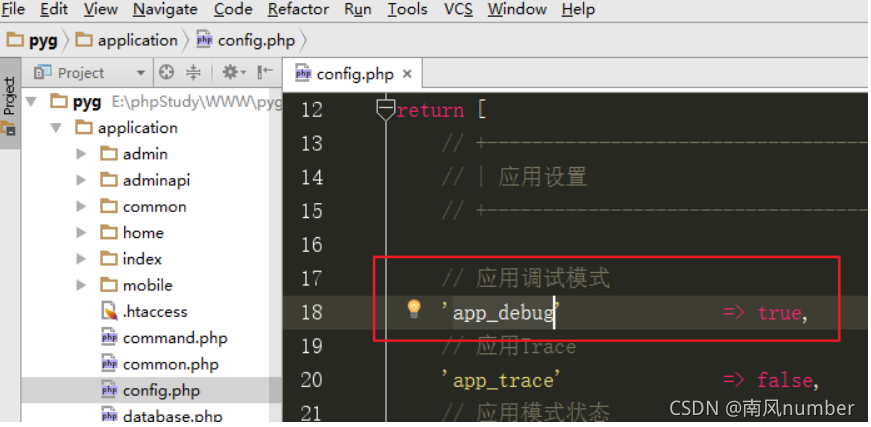Expand the common folder arrow
Image resolution: width=871 pixels, height=427 pixels.
pyautogui.click(x=82, y=207)
